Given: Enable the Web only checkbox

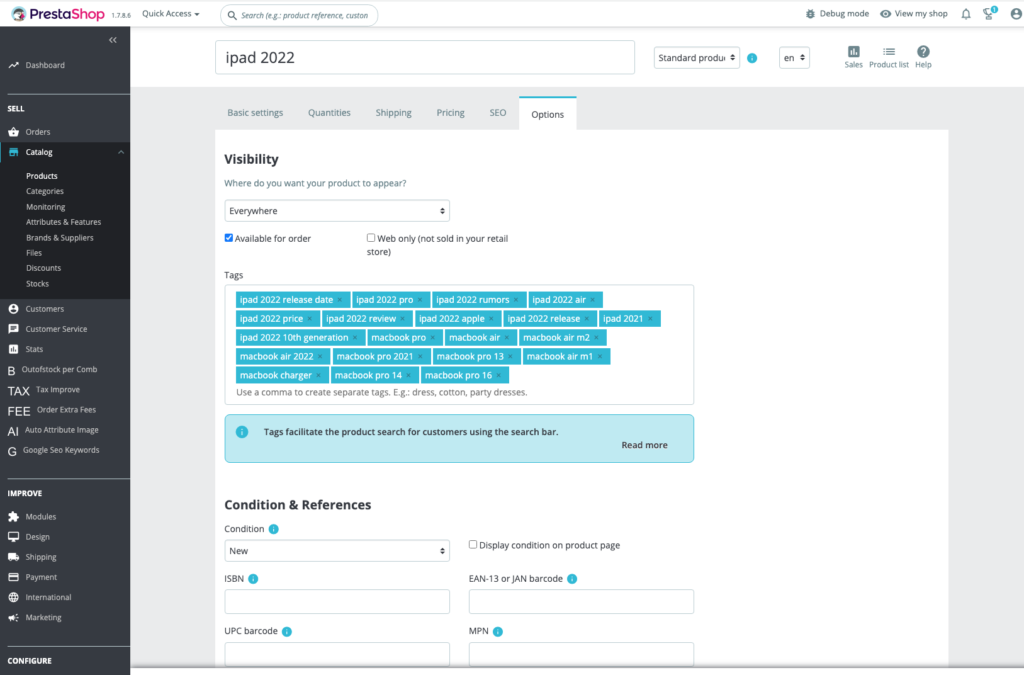Looking at the screenshot, I should (x=371, y=238).
